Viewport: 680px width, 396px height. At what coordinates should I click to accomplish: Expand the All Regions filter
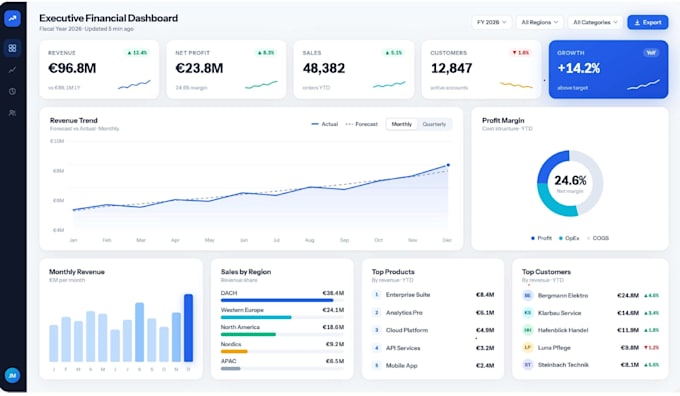539,22
